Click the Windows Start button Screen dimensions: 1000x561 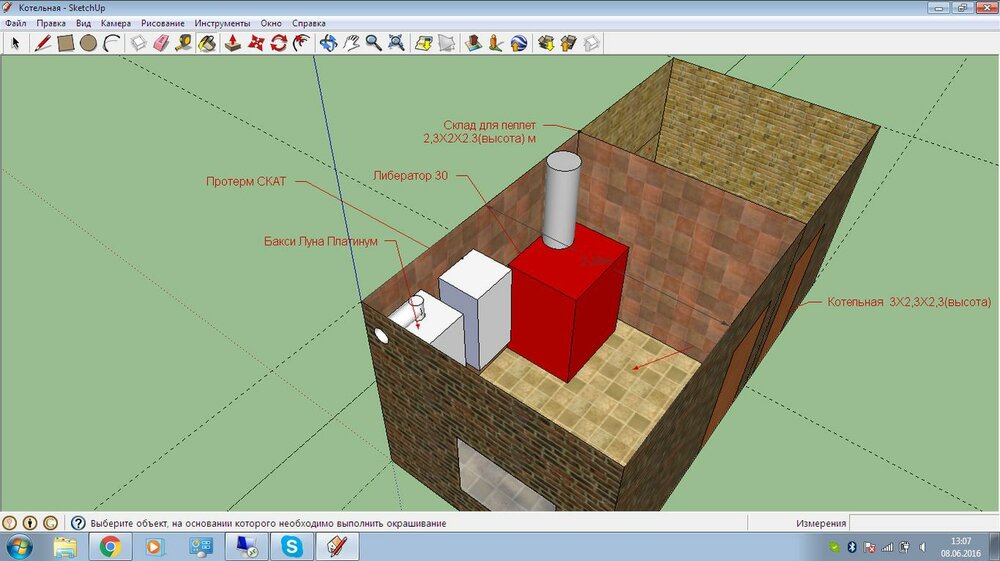point(19,546)
